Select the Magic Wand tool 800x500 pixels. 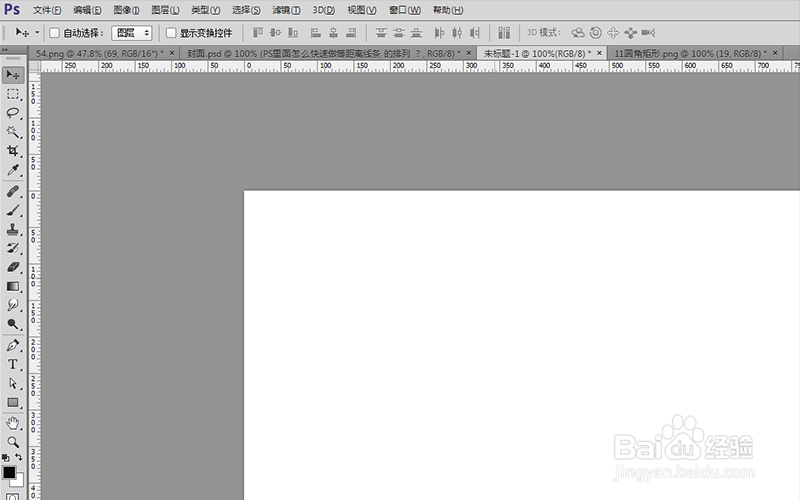(13, 132)
